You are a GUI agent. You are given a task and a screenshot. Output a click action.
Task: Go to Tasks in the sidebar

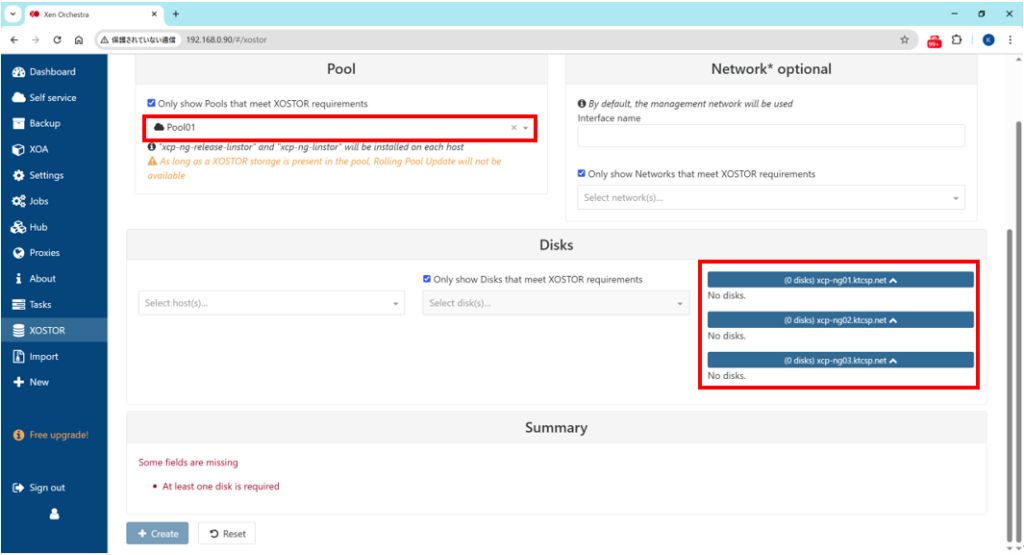[40, 305]
